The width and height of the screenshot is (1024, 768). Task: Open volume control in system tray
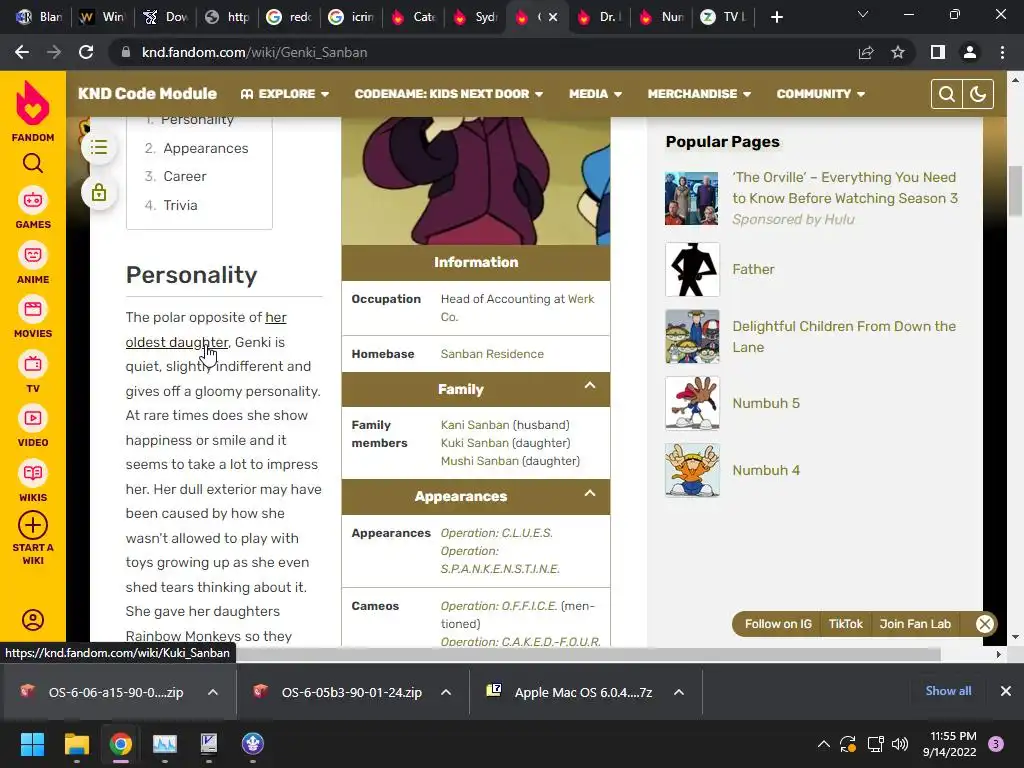[900, 744]
